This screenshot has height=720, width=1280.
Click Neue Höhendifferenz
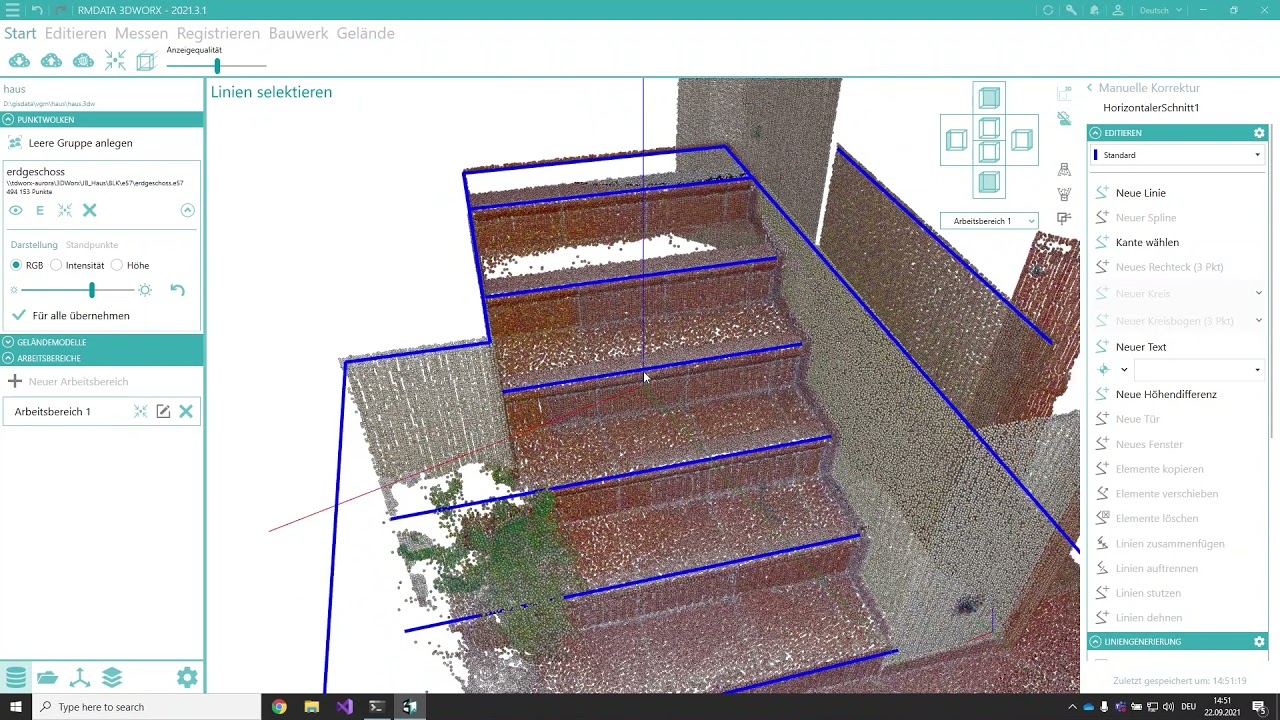pyautogui.click(x=1166, y=394)
